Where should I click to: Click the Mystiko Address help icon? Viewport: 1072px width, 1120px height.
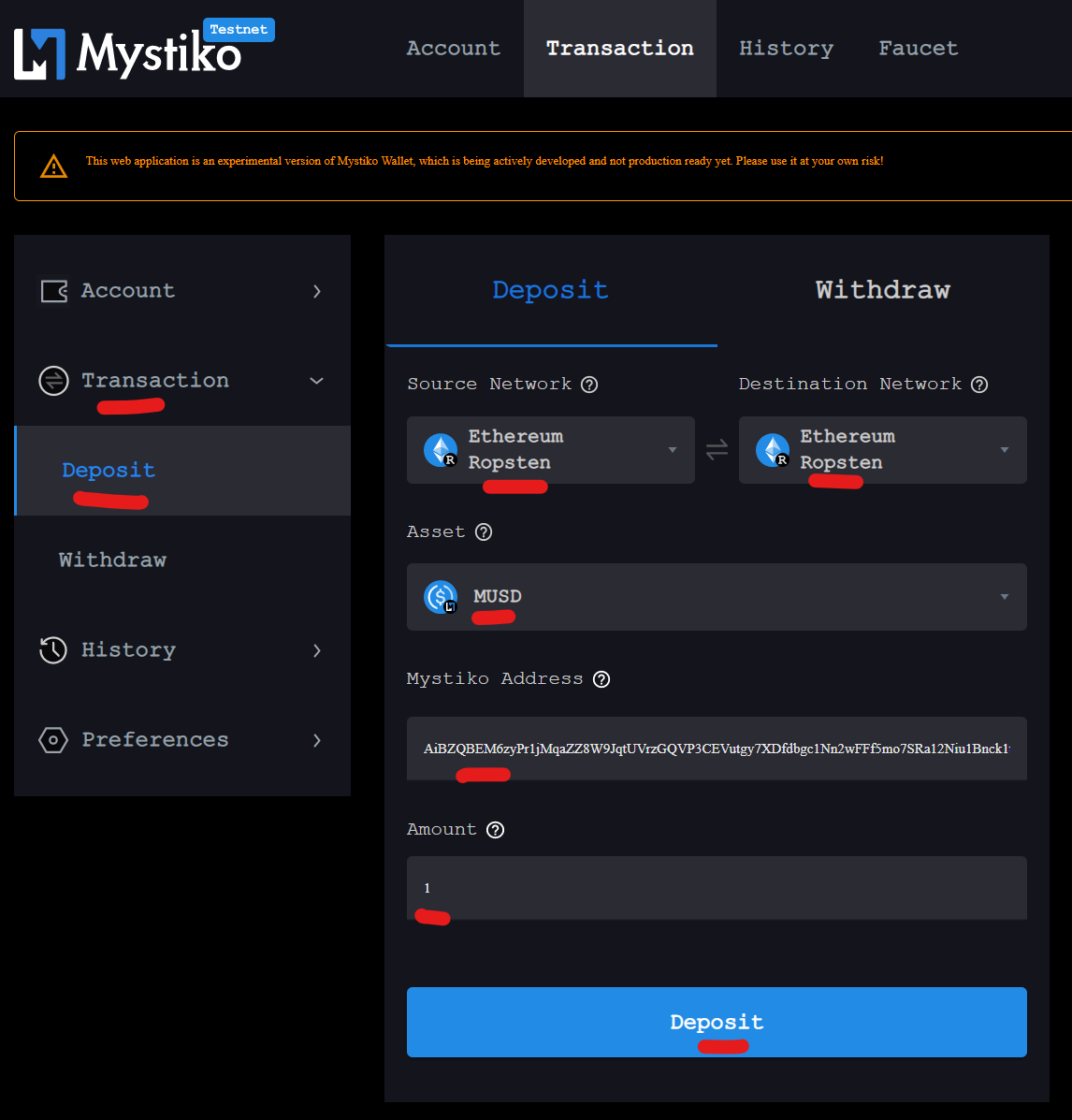pyautogui.click(x=601, y=679)
